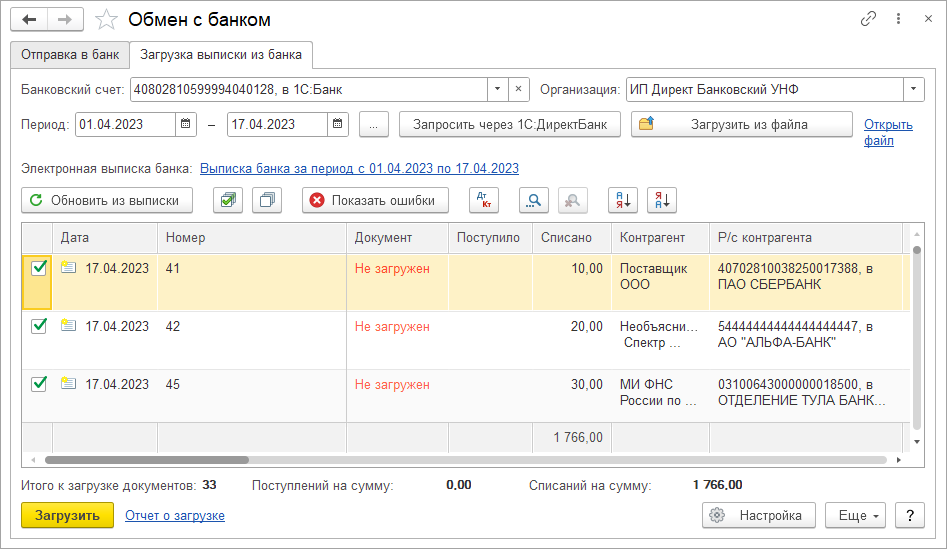The image size is (947, 549).
Task: Sort list descending with Я-А icon
Action: (x=662, y=200)
